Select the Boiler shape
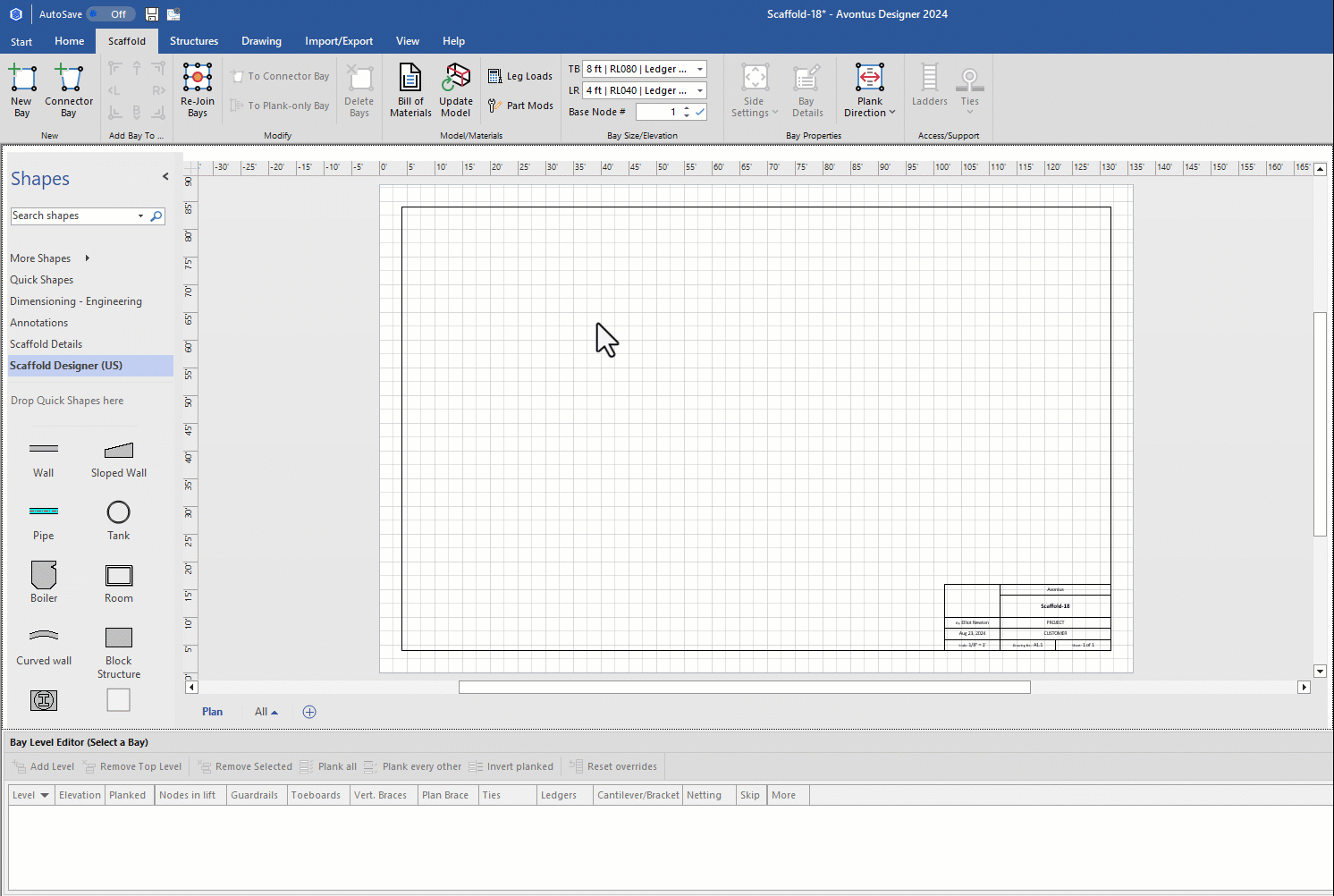Image resolution: width=1334 pixels, height=896 pixels. pos(44,575)
